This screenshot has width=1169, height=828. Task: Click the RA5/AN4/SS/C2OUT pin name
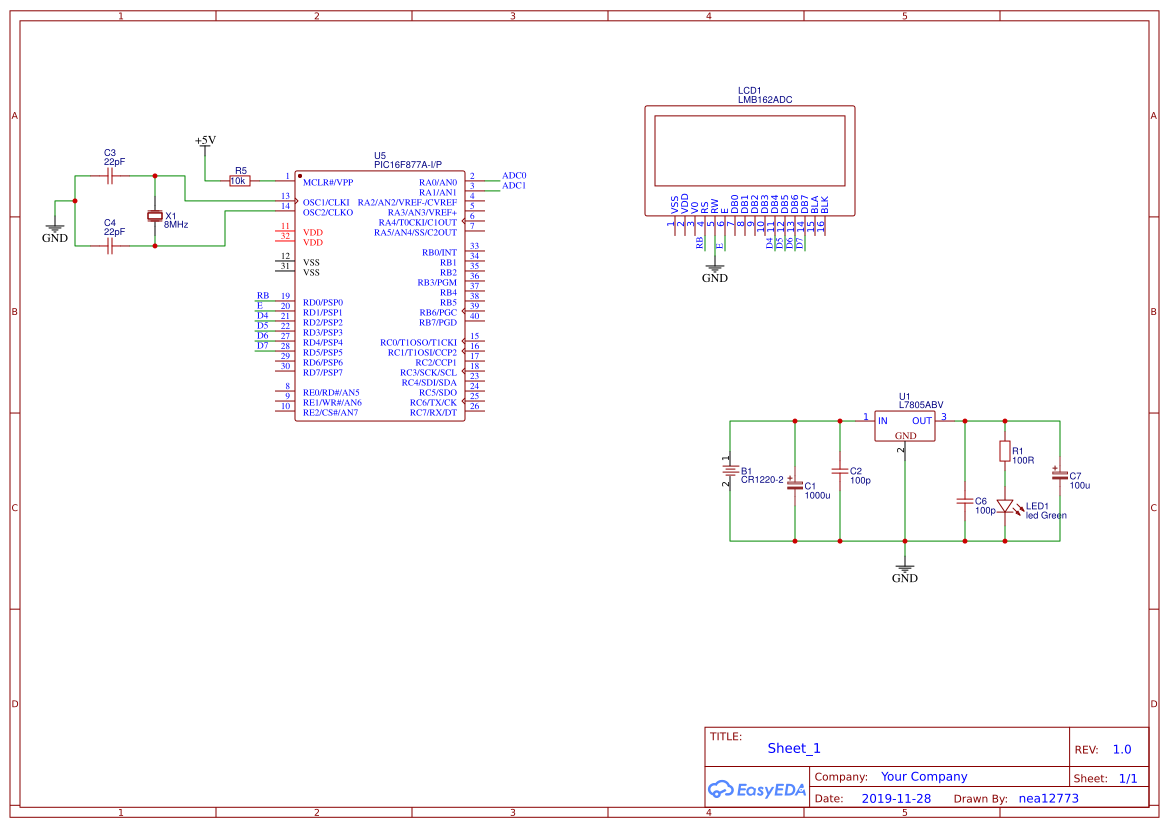pos(415,233)
